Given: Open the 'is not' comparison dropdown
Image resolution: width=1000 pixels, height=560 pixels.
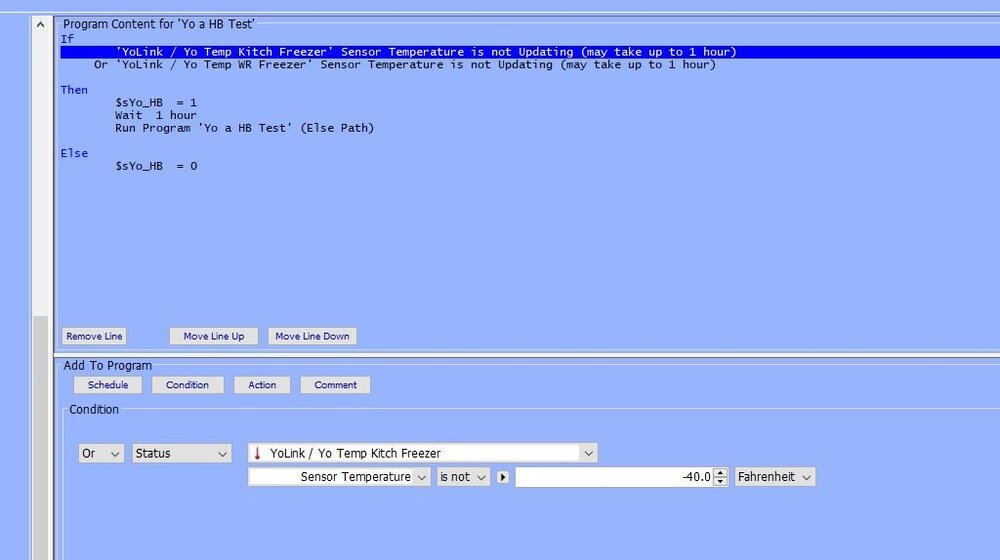Looking at the screenshot, I should coord(463,478).
